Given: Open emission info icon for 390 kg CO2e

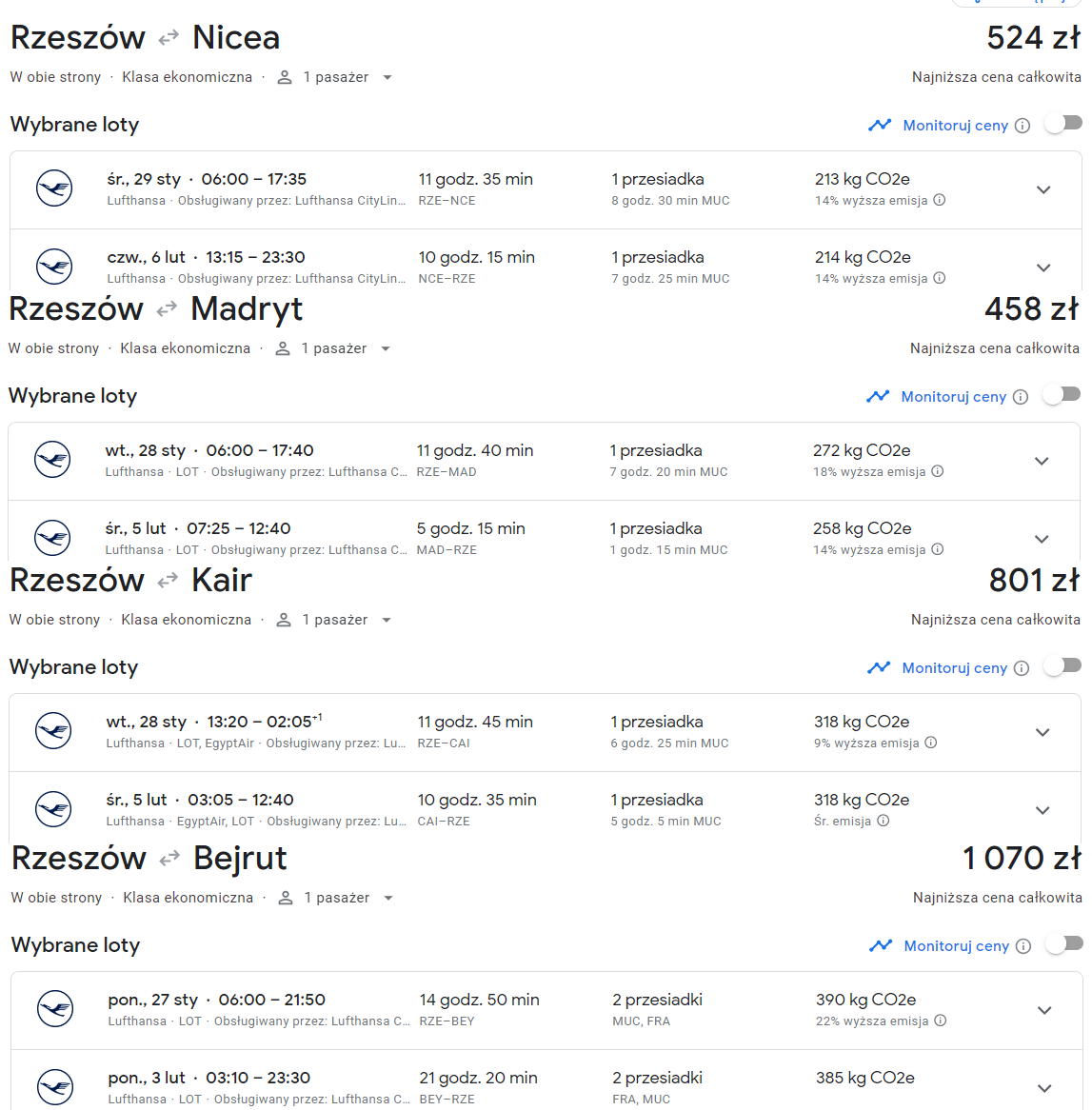Looking at the screenshot, I should pos(940,1021).
